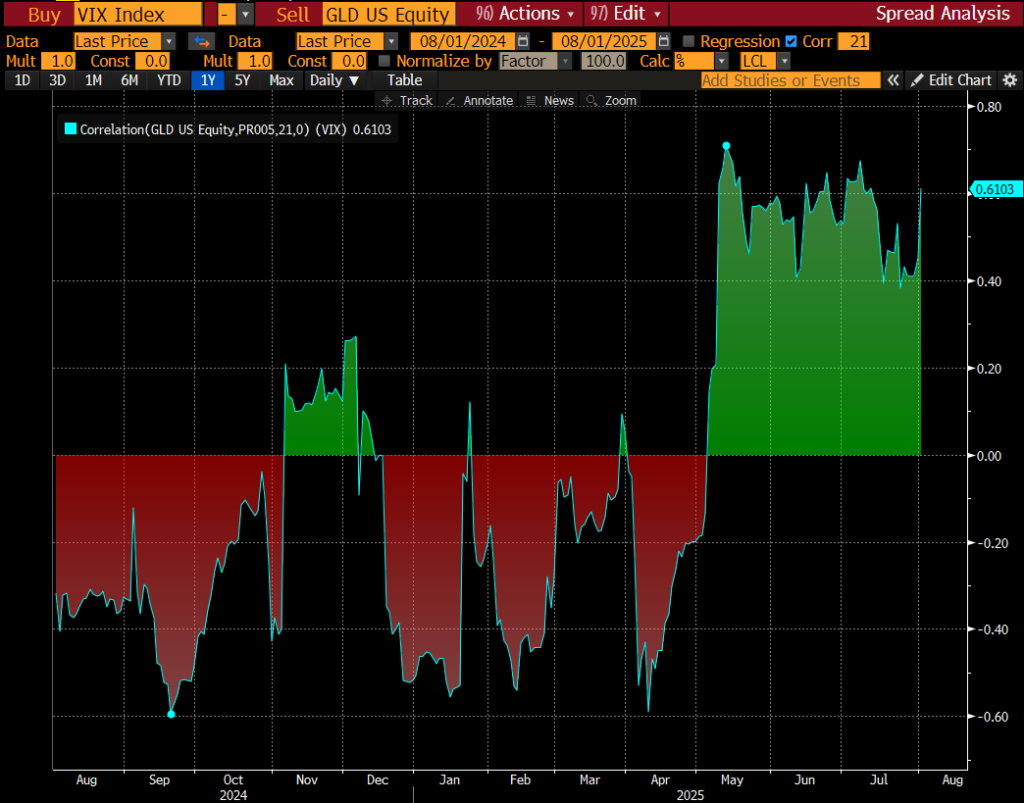The image size is (1024, 803).
Task: Uncheck the Corr checkbox
Action: [792, 41]
